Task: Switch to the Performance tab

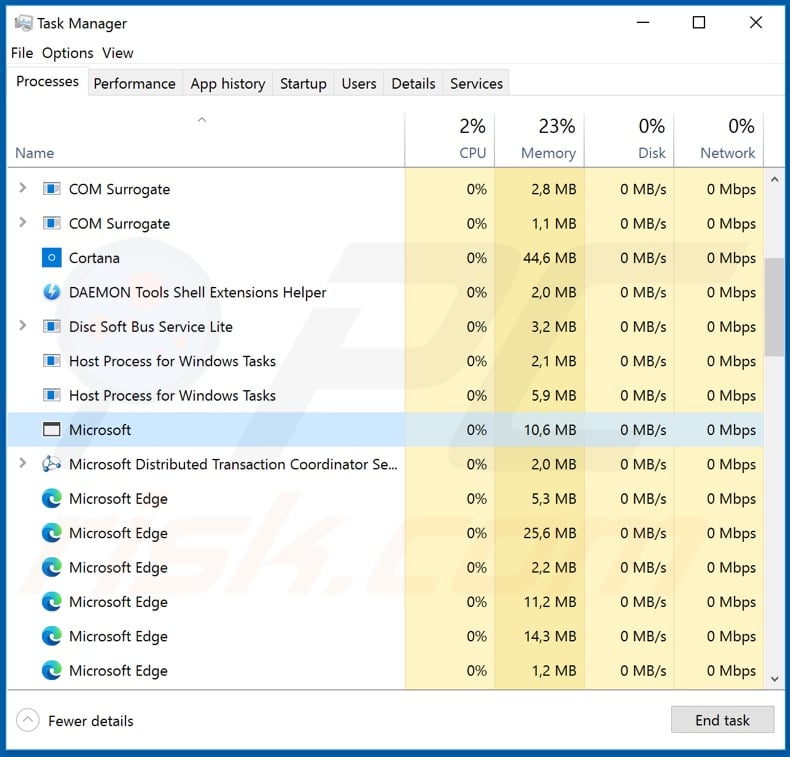Action: (135, 83)
